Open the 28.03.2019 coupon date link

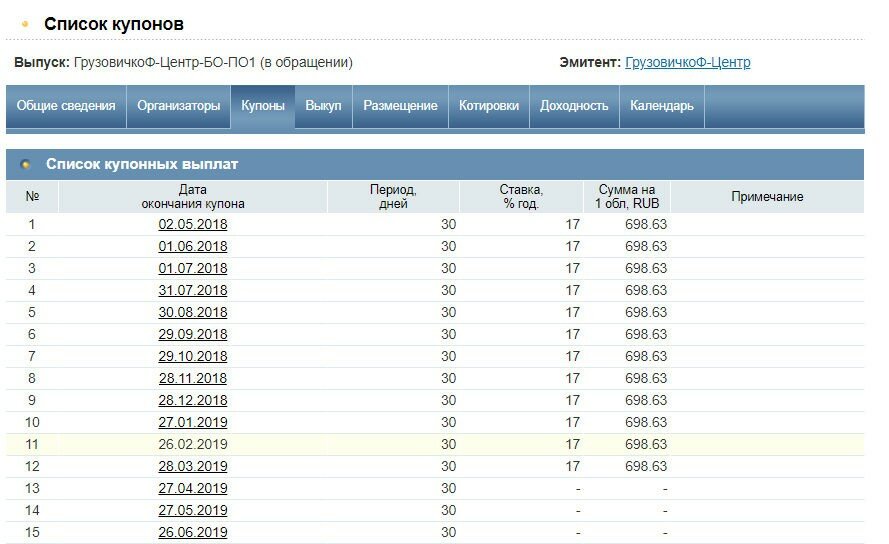(193, 467)
